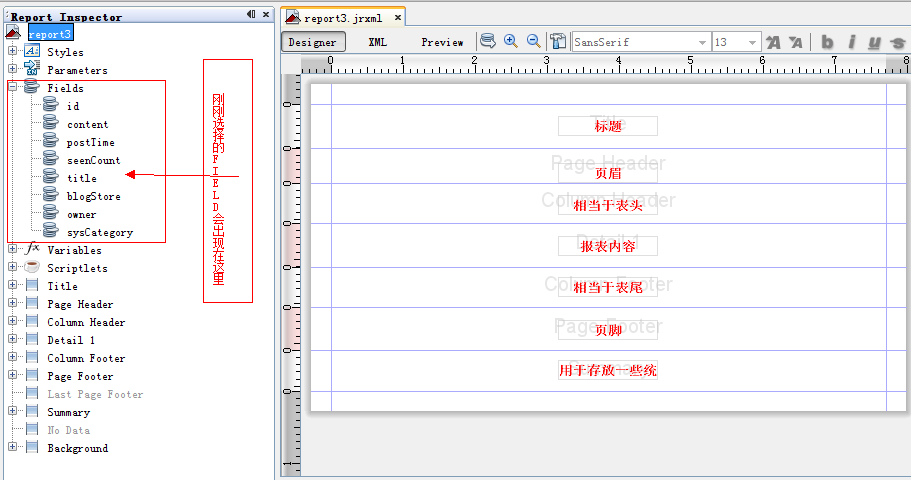Select the 相当于表头 element in Column Header

click(x=608, y=205)
